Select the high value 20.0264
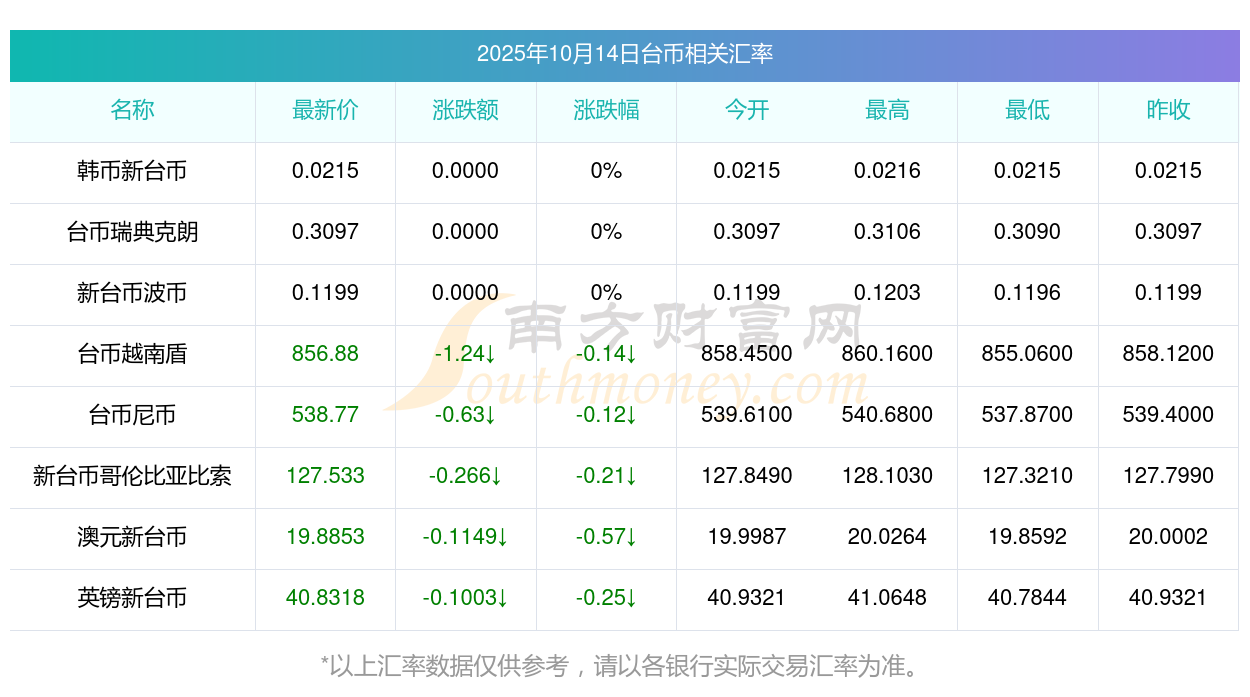Screen dimensions: 1250x697 pyautogui.click(x=887, y=537)
